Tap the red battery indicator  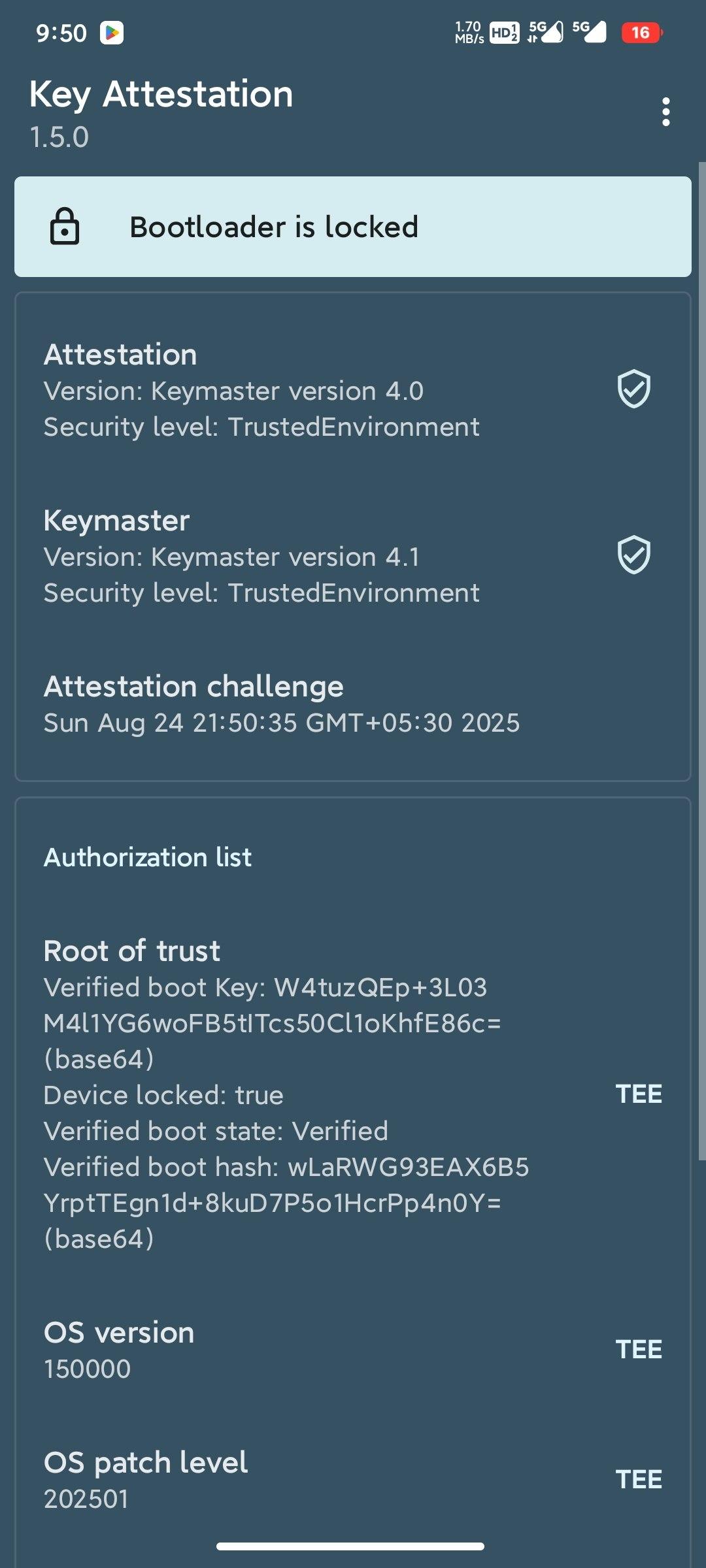[642, 33]
